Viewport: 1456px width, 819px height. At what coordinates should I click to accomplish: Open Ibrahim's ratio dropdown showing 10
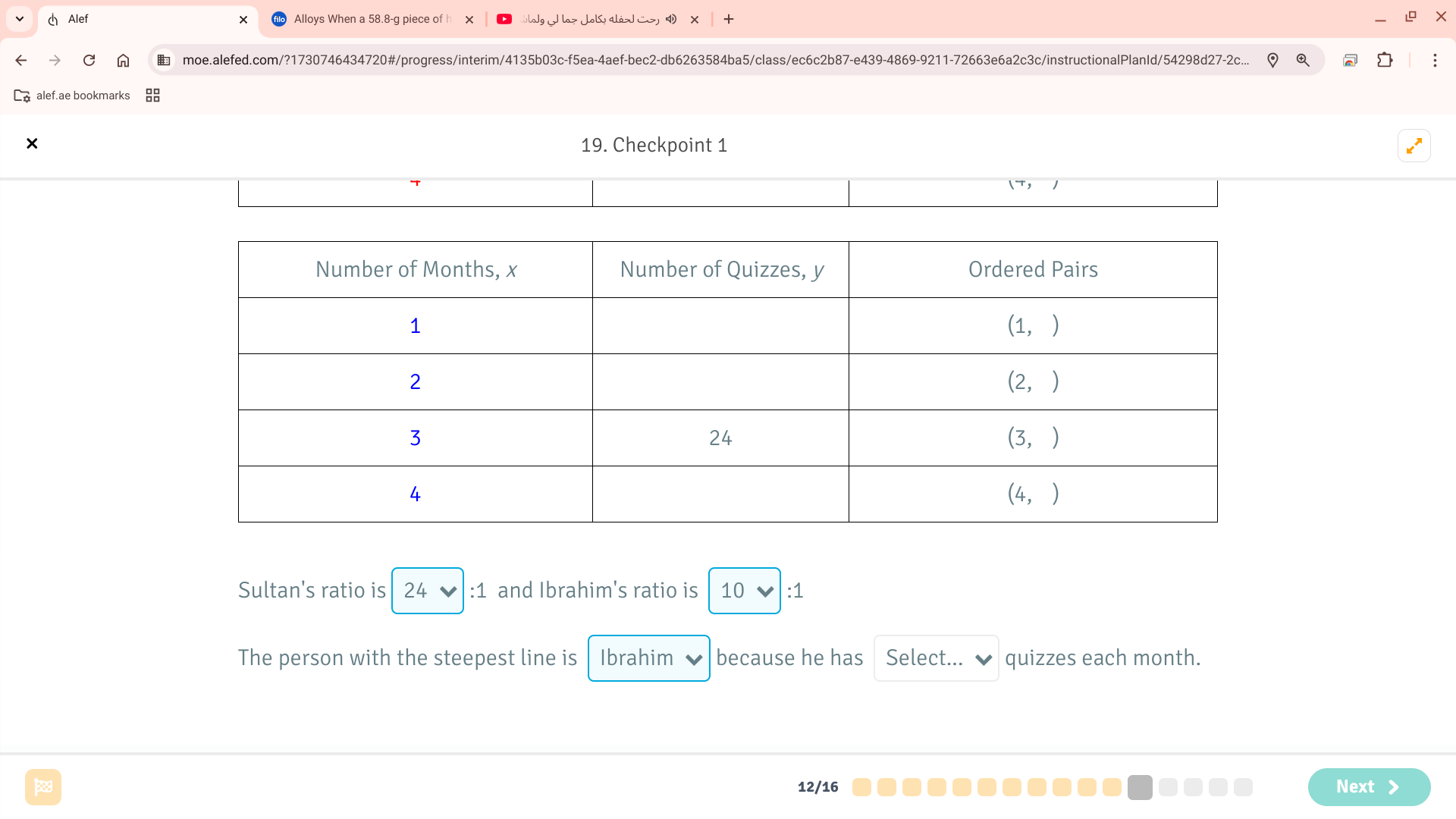pyautogui.click(x=744, y=591)
